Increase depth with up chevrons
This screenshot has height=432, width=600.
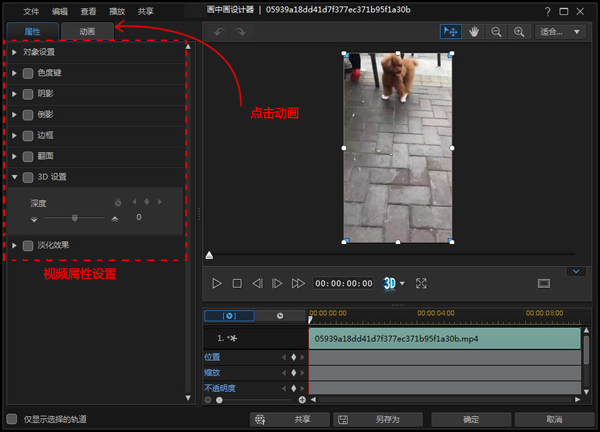pyautogui.click(x=115, y=219)
